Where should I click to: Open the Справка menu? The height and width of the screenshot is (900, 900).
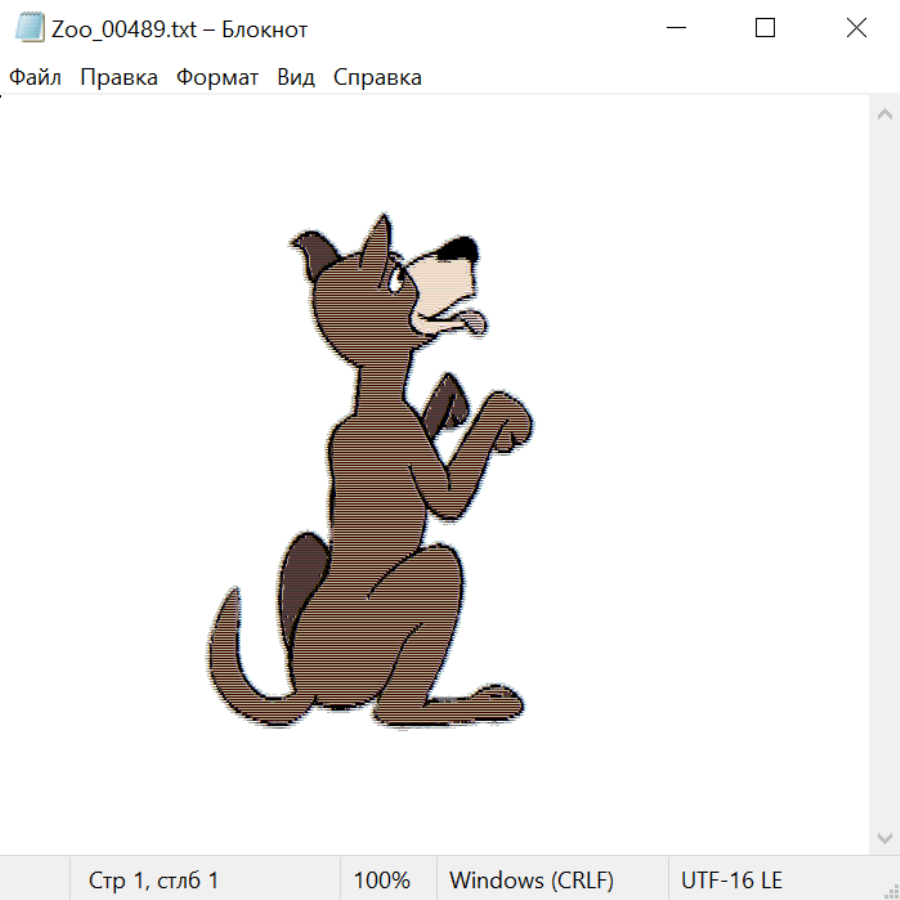(377, 77)
